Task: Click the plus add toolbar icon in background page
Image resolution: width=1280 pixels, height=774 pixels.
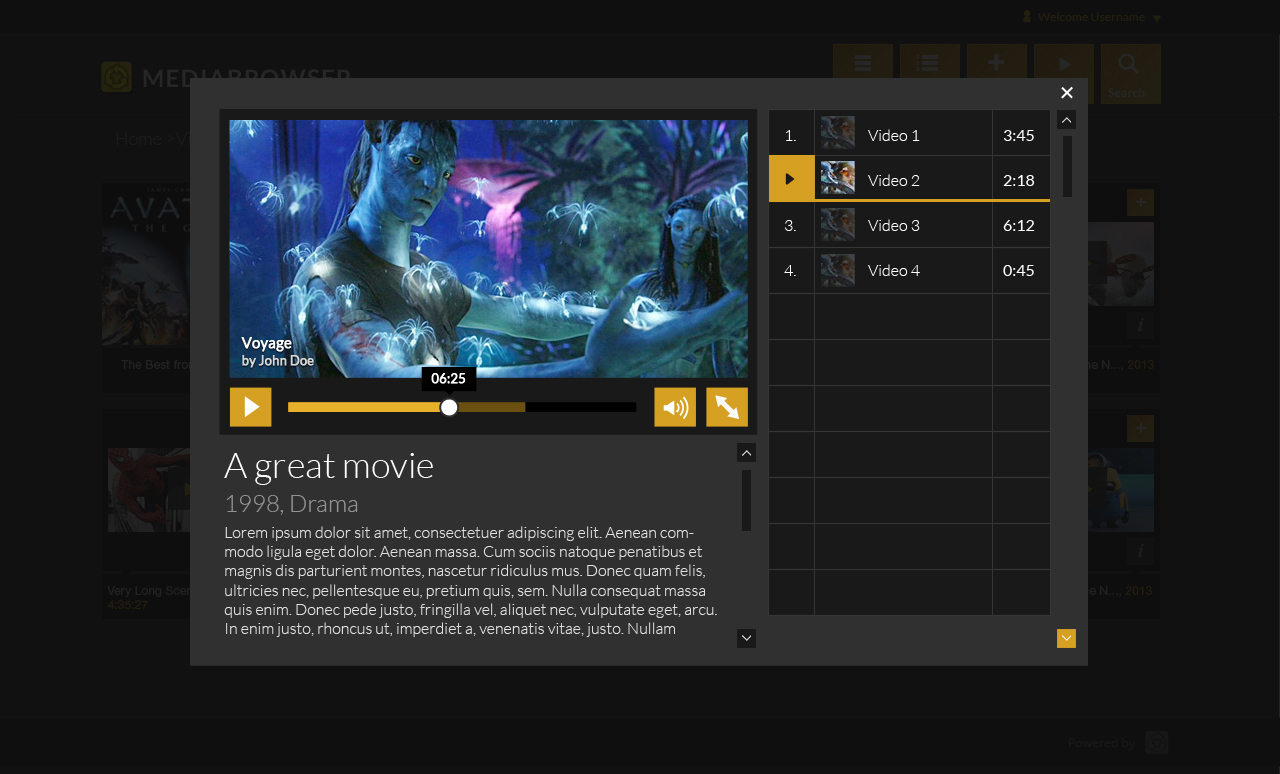Action: (996, 63)
